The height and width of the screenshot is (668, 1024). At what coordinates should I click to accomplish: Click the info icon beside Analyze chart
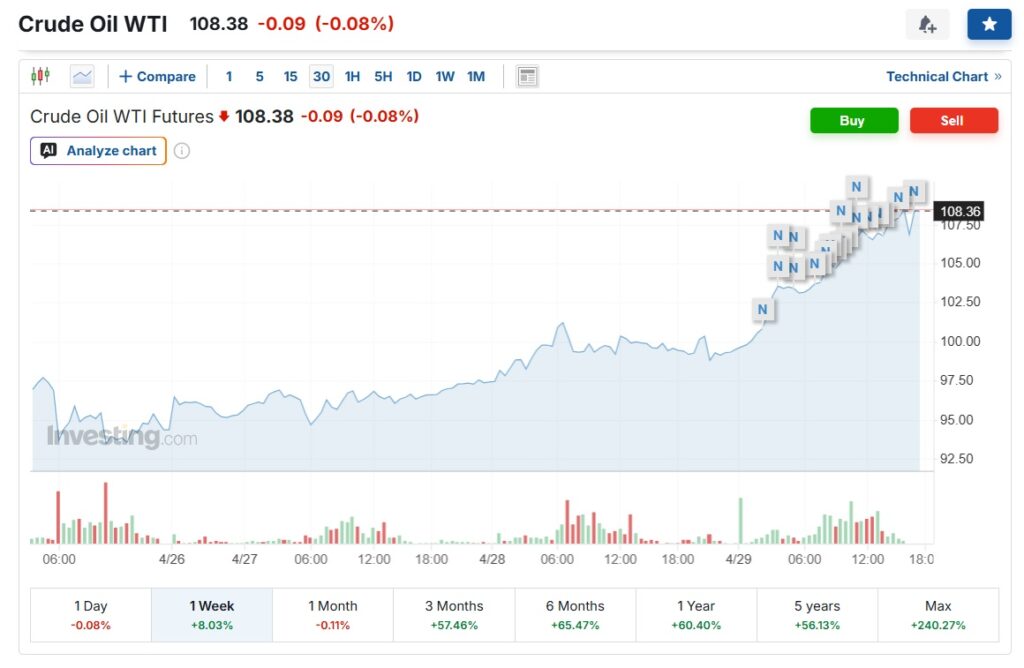coord(182,151)
